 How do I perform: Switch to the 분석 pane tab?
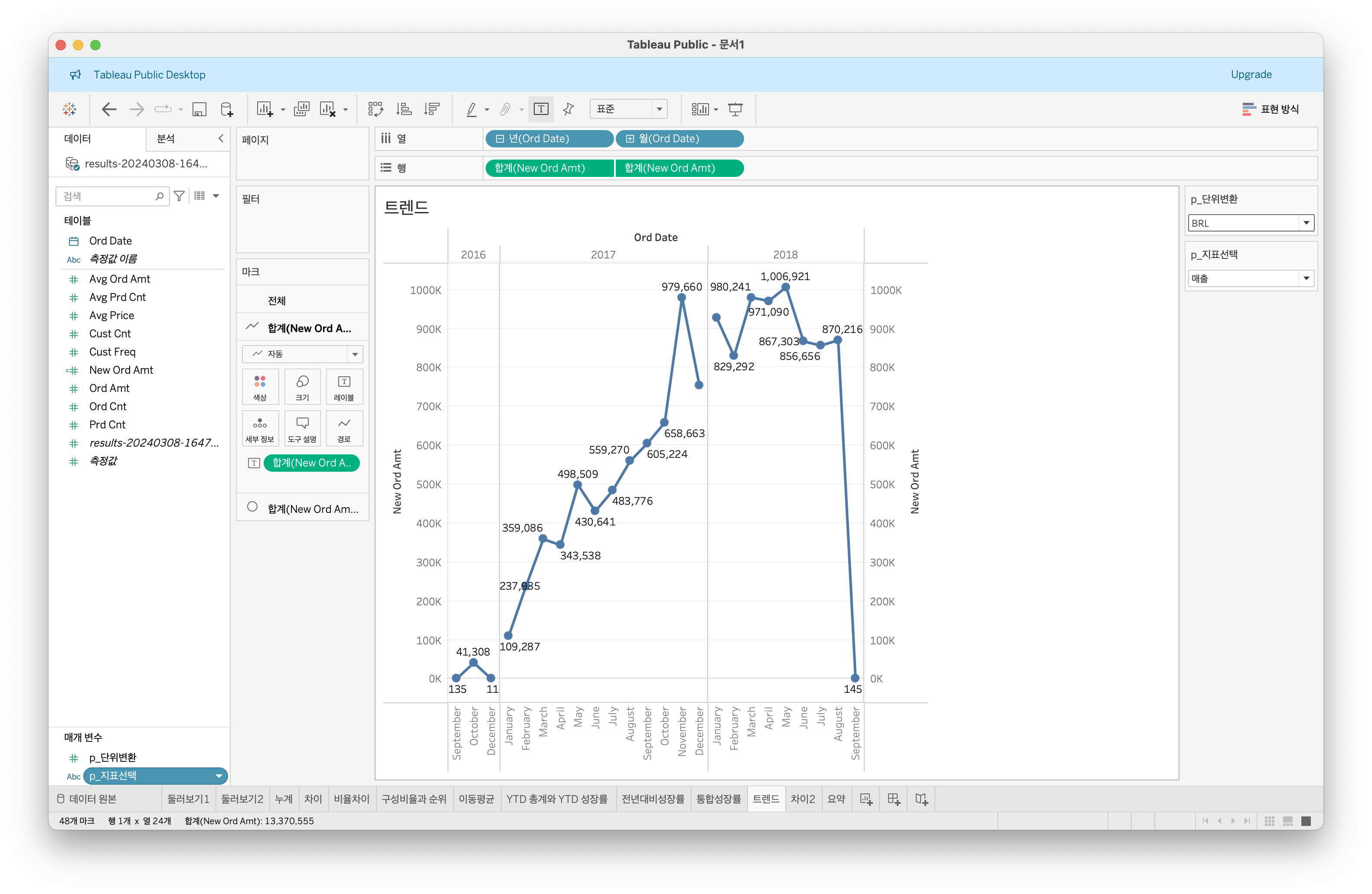[x=166, y=139]
